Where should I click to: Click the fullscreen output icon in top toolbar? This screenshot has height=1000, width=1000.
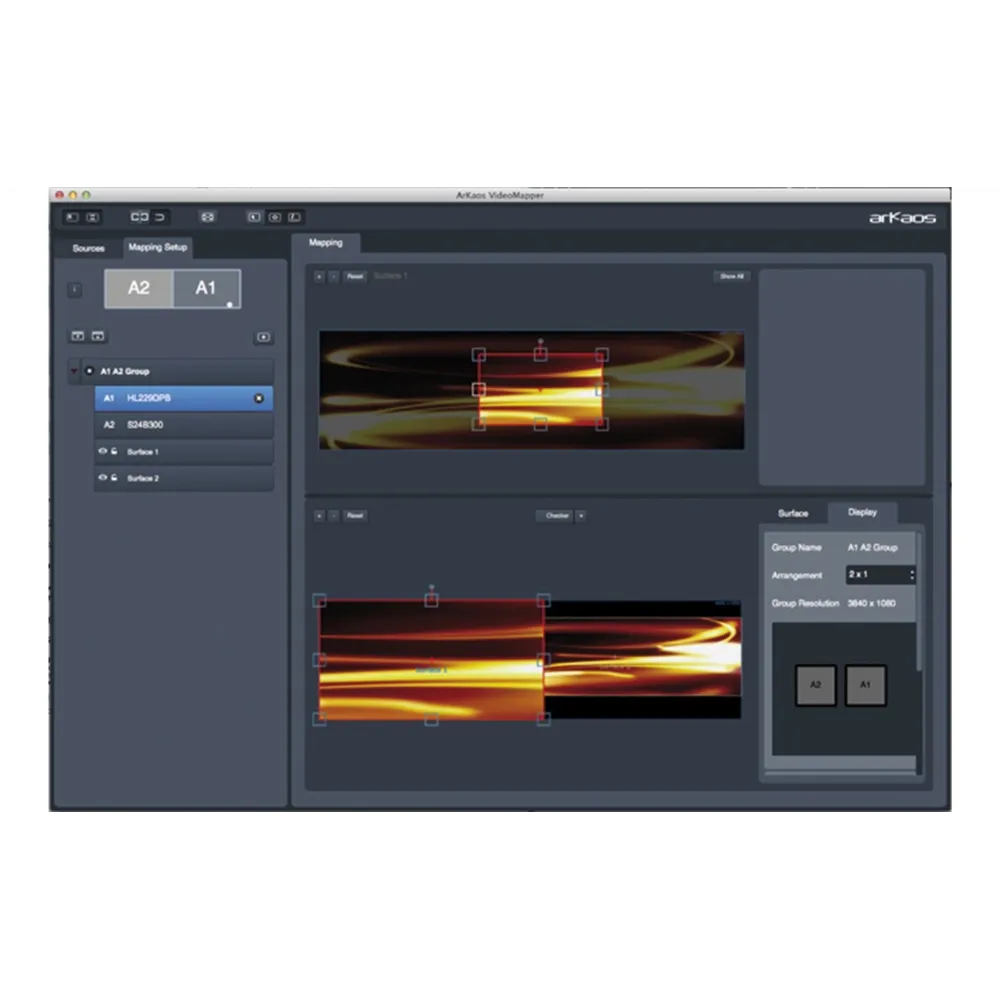[207, 217]
